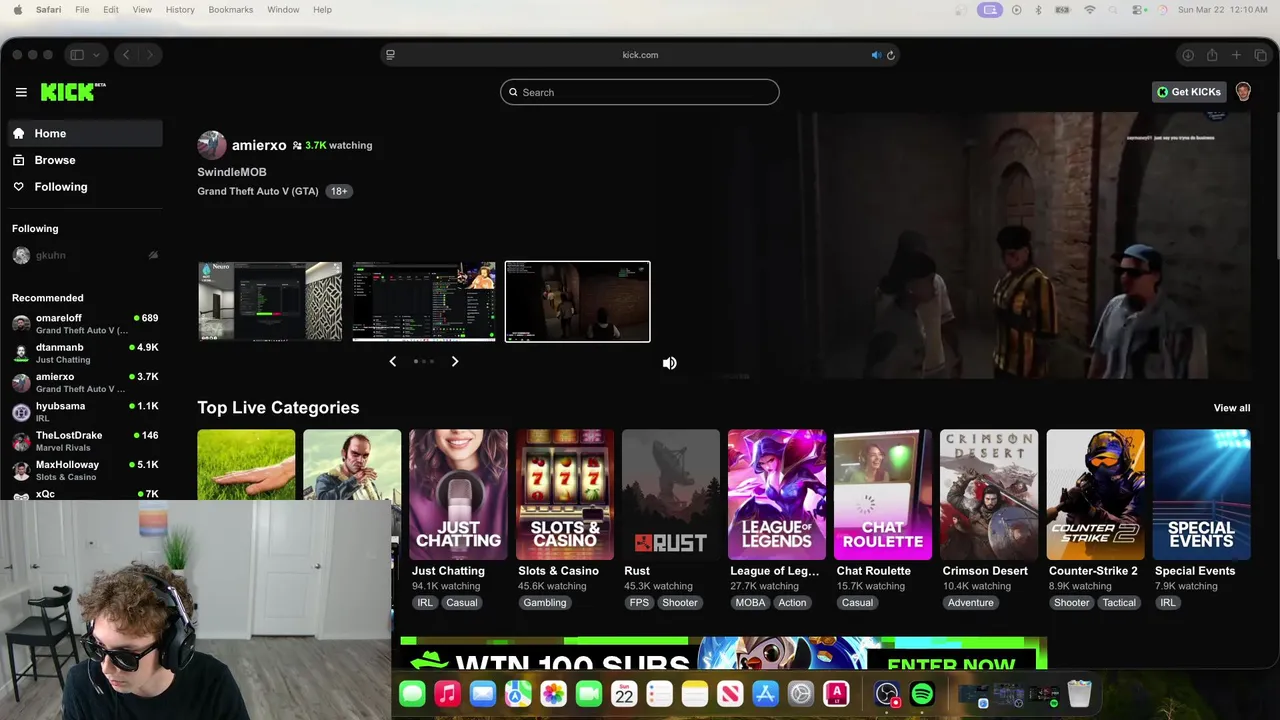
Task: Open TheLostDrake in Recommended list
Action: pyautogui.click(x=85, y=441)
